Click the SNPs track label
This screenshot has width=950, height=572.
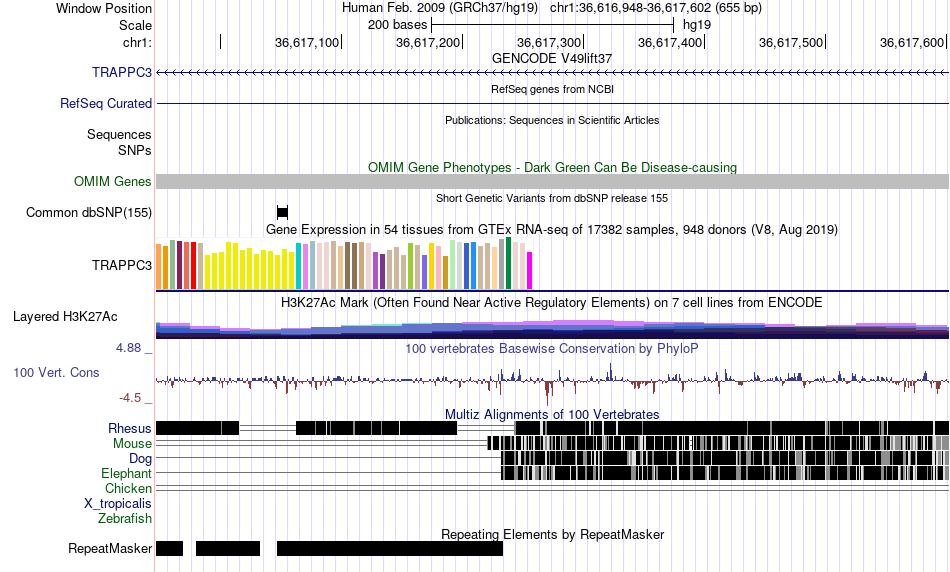[135, 150]
